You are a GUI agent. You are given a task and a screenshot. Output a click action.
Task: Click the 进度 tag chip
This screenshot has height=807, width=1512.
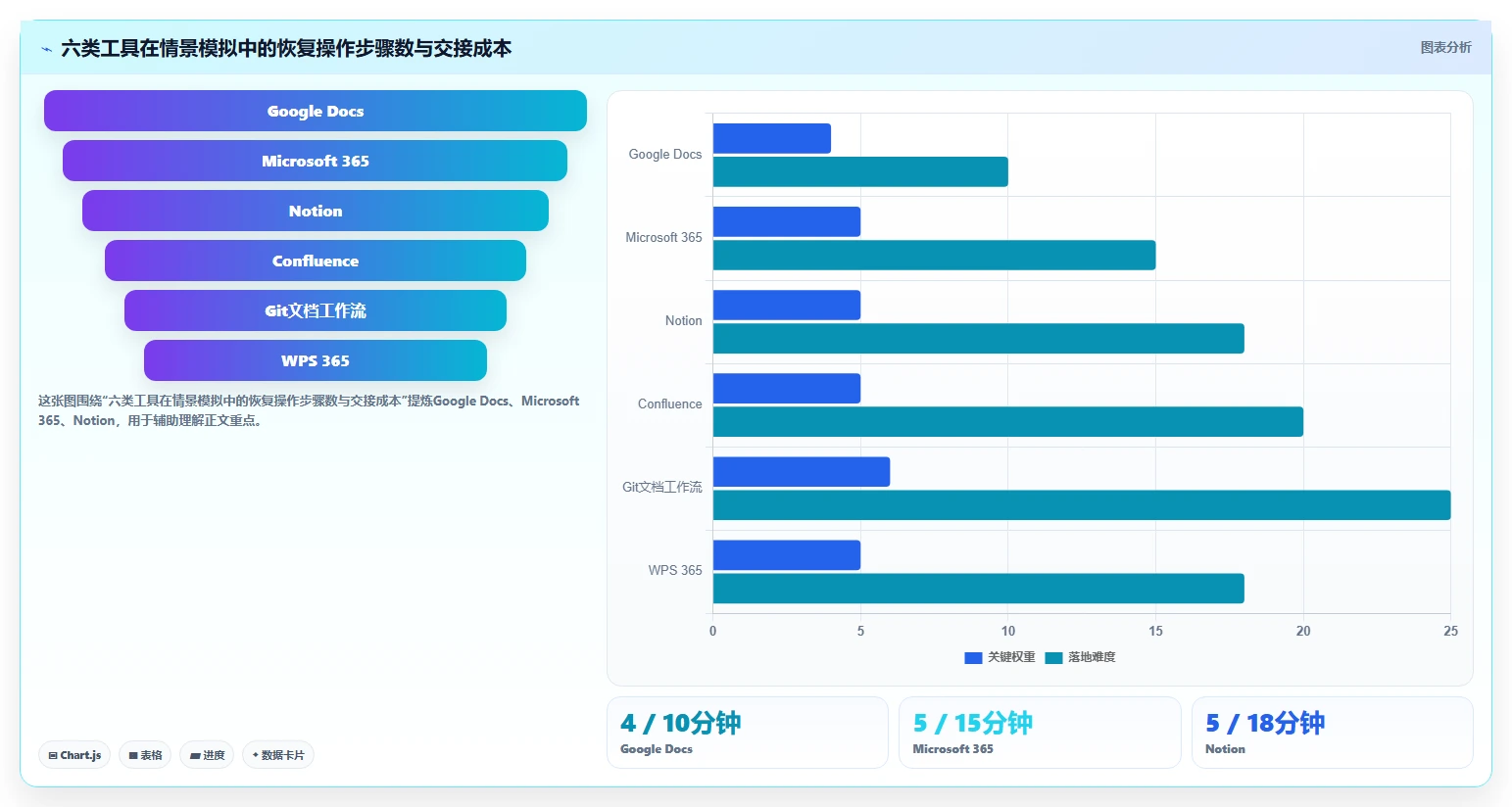[x=207, y=755]
